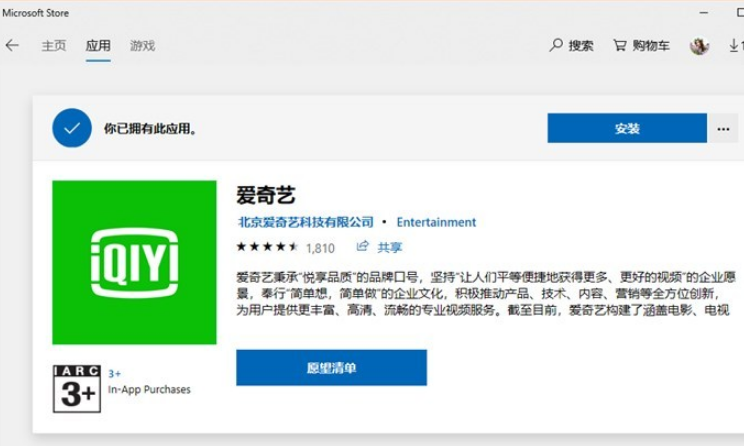Image resolution: width=744 pixels, height=446 pixels.
Task: Open the 购物车 shopping cart
Action: click(x=641, y=46)
